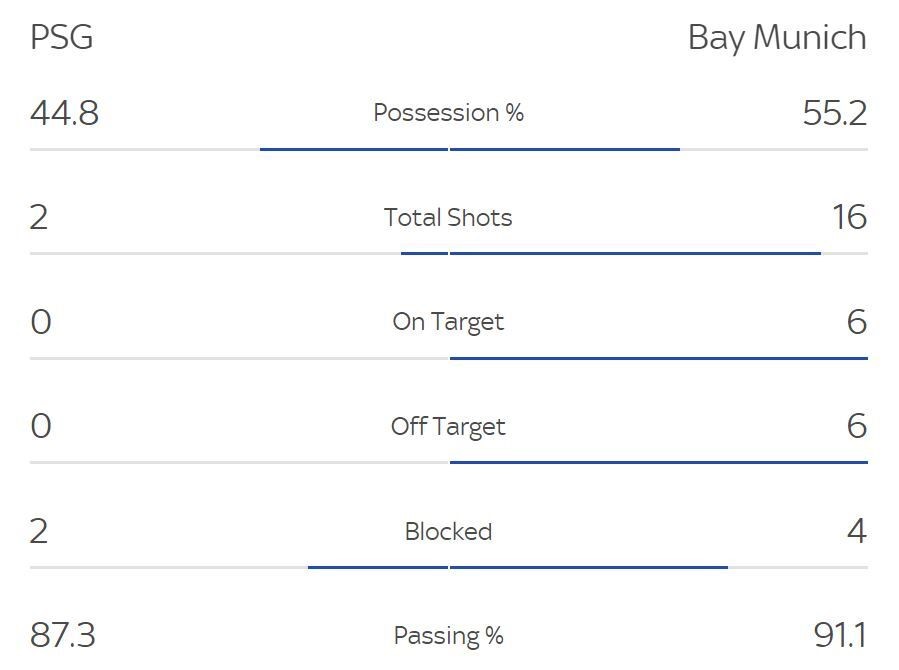Click Bay Munich's Blocked value of 4

click(856, 531)
